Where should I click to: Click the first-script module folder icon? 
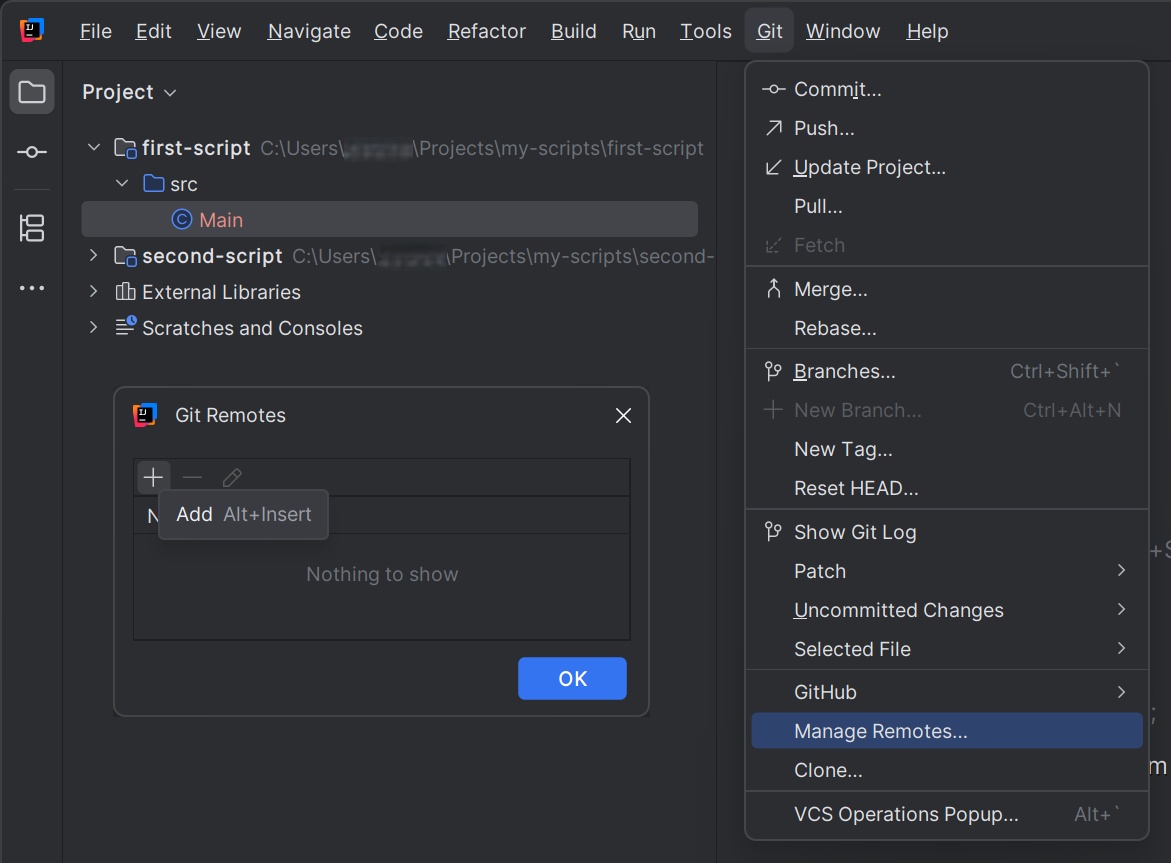(x=125, y=148)
